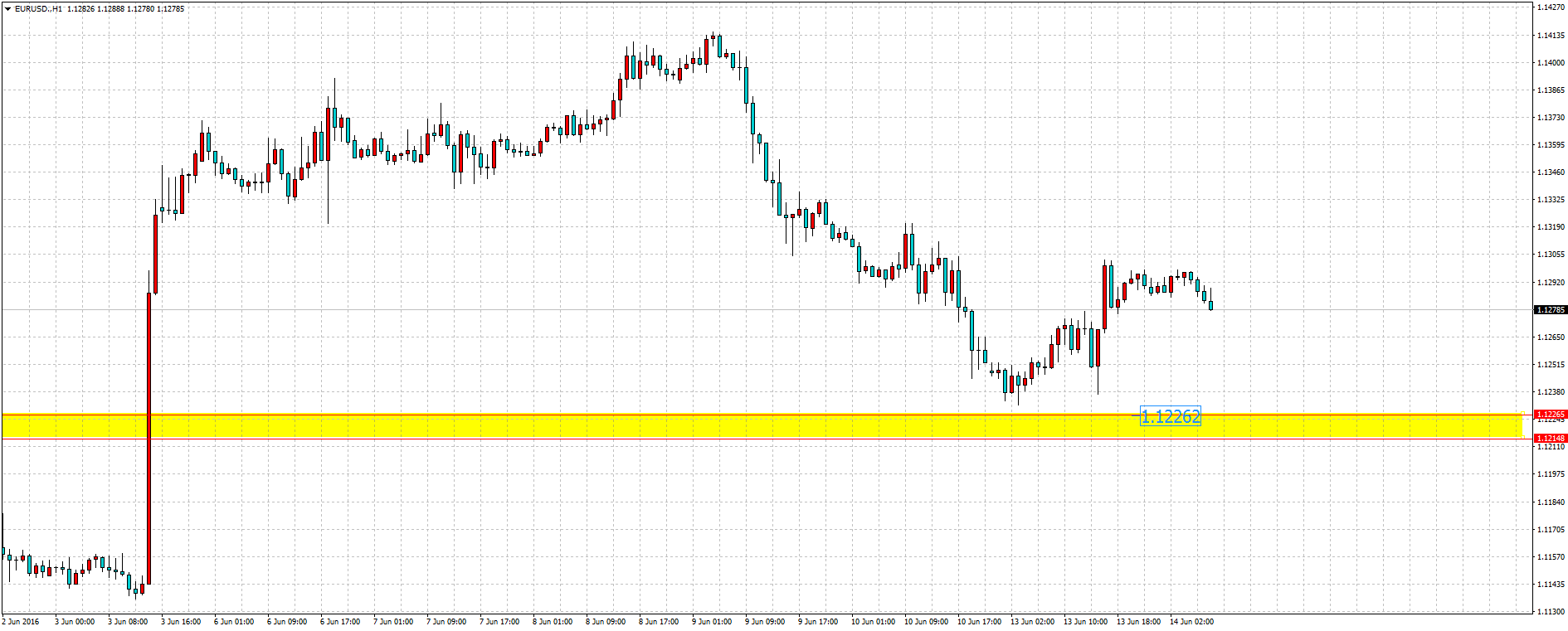Click the black 1.12785 current price tag

tap(1550, 310)
